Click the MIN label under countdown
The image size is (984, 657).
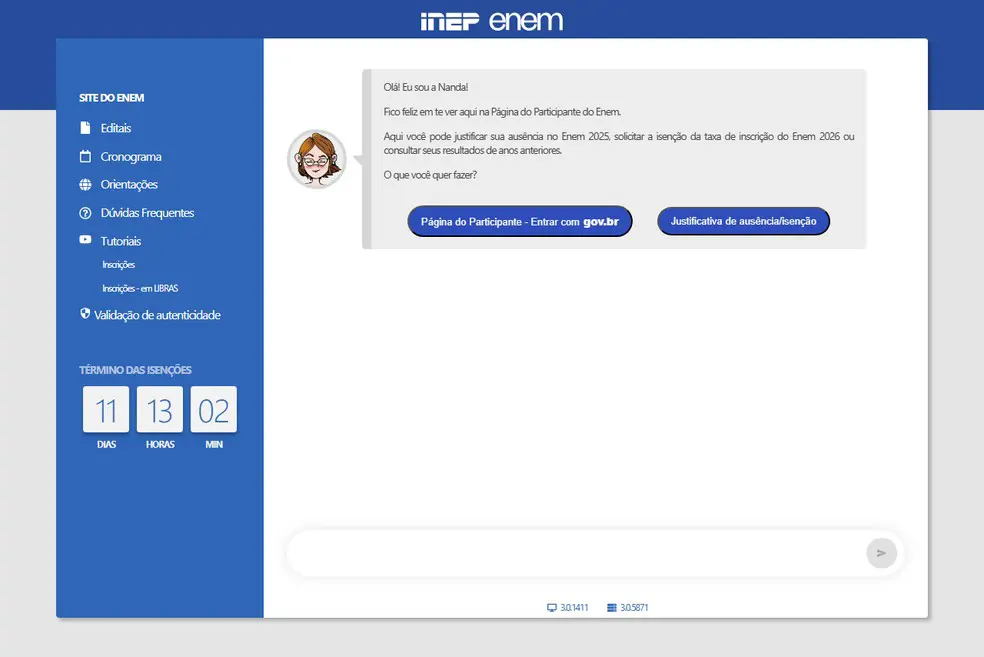tap(214, 444)
